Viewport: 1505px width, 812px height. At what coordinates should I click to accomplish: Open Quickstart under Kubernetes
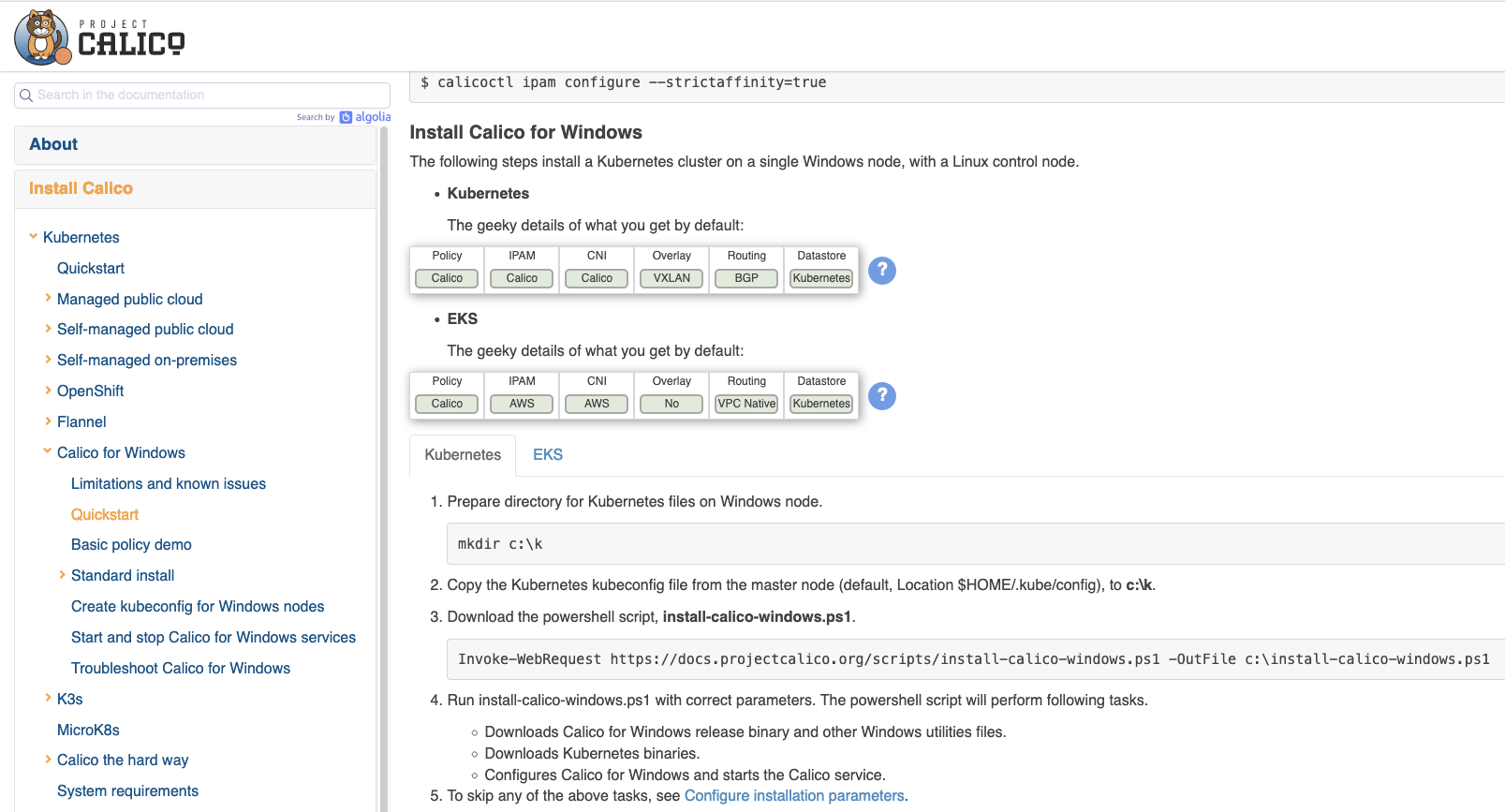[x=91, y=268]
